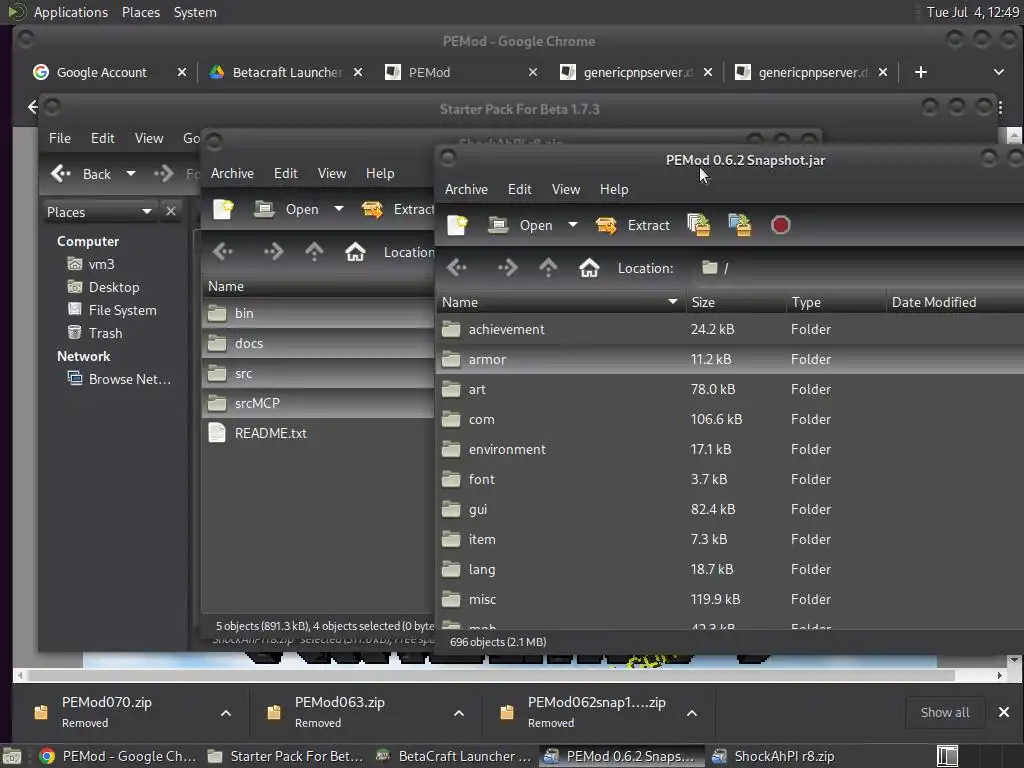Open Desktop in file manager sidebar
The width and height of the screenshot is (1024, 768).
click(x=104, y=287)
